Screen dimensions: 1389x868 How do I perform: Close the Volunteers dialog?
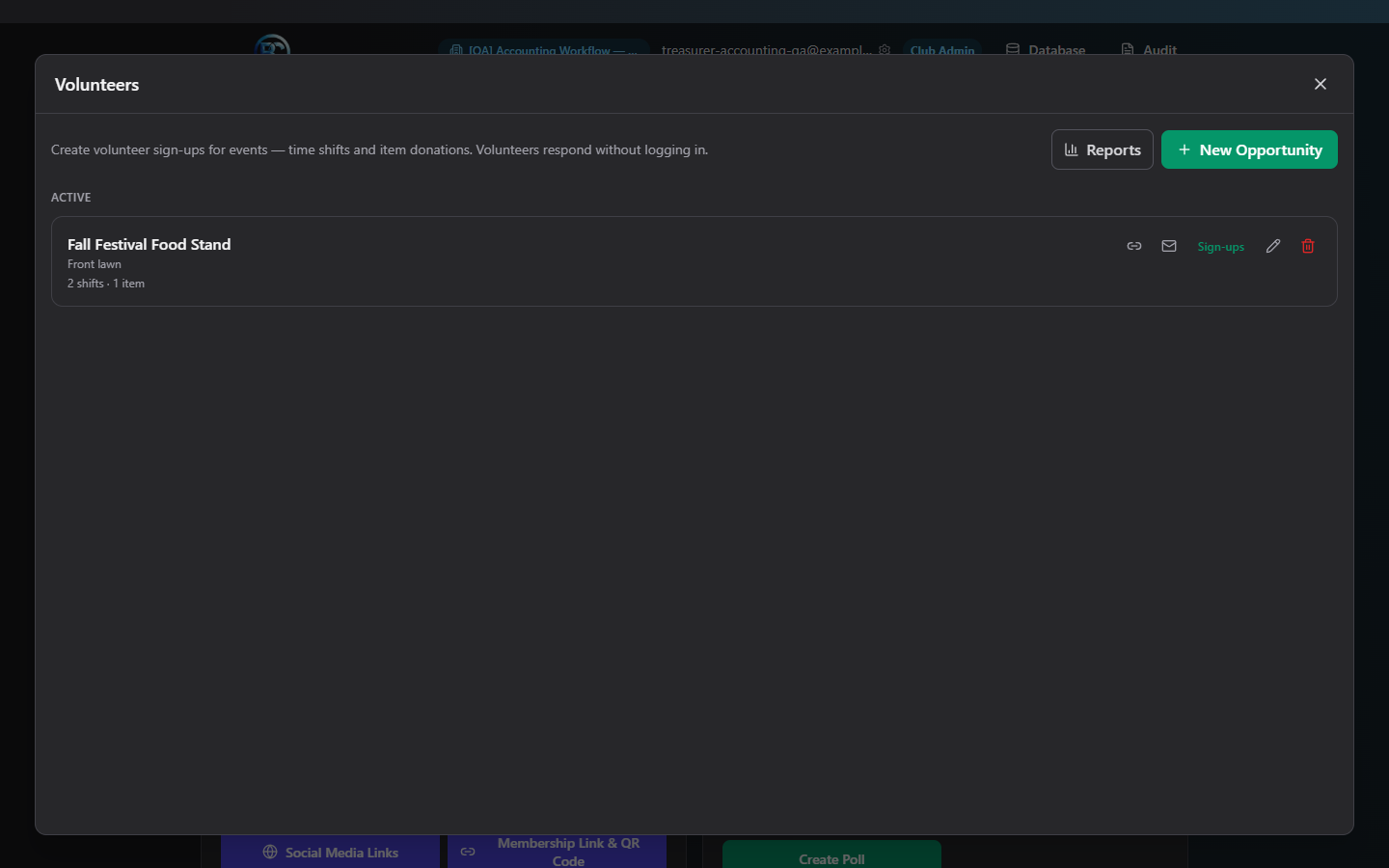(x=1321, y=84)
